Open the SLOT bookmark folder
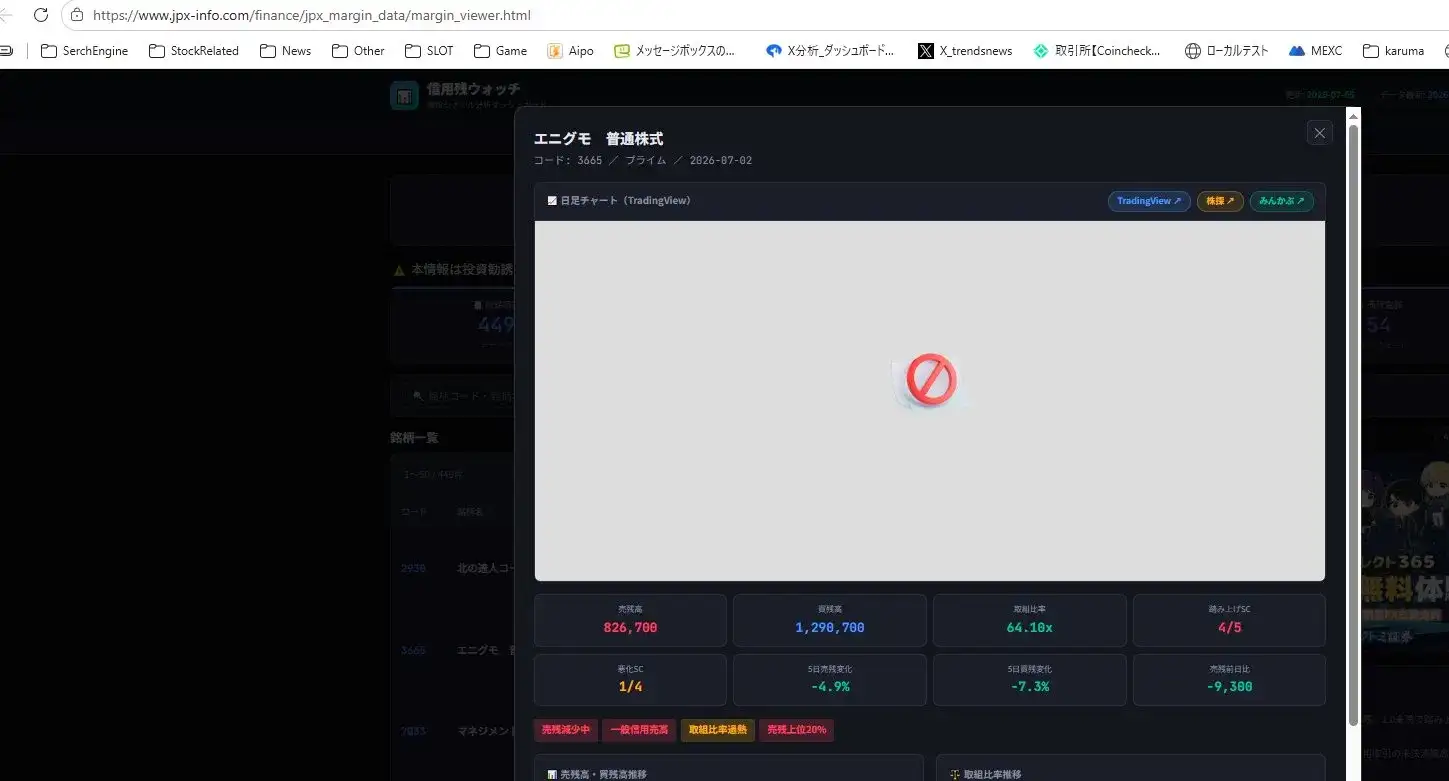Viewport: 1449px width, 781px height. [x=429, y=51]
